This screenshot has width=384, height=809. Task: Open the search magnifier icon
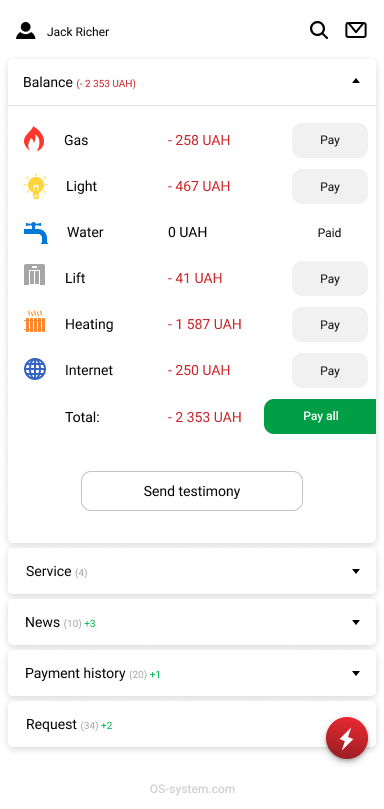(318, 30)
